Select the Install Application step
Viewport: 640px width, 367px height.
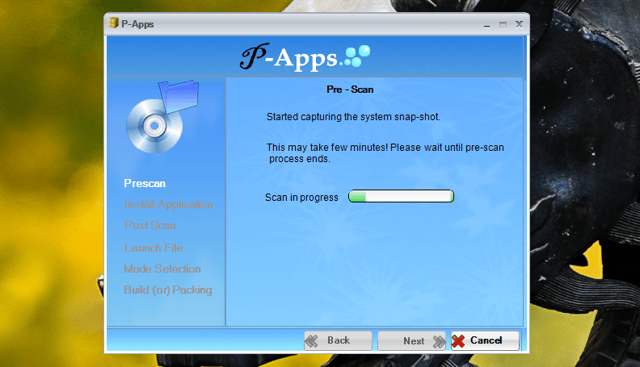(x=169, y=204)
